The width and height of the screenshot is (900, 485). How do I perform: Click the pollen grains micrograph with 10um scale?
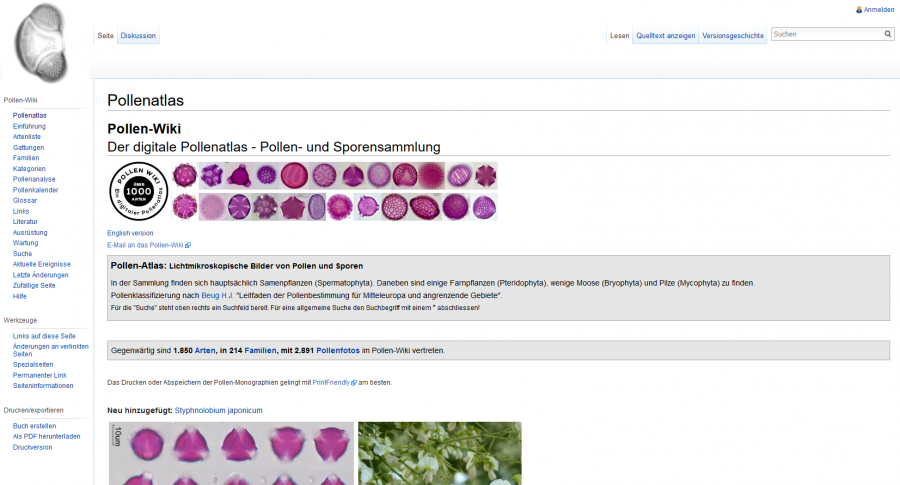coord(231,453)
